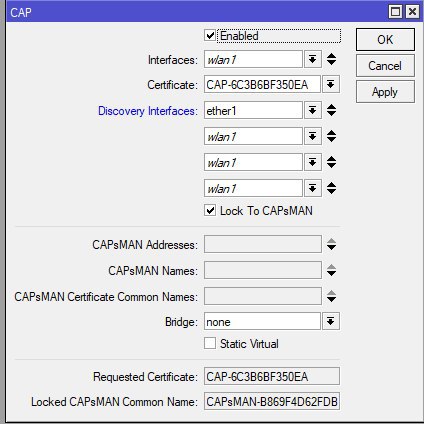Image resolution: width=424 pixels, height=424 pixels.
Task: Open the ether1 Discovery Interfaces dropdown
Action: (312, 110)
